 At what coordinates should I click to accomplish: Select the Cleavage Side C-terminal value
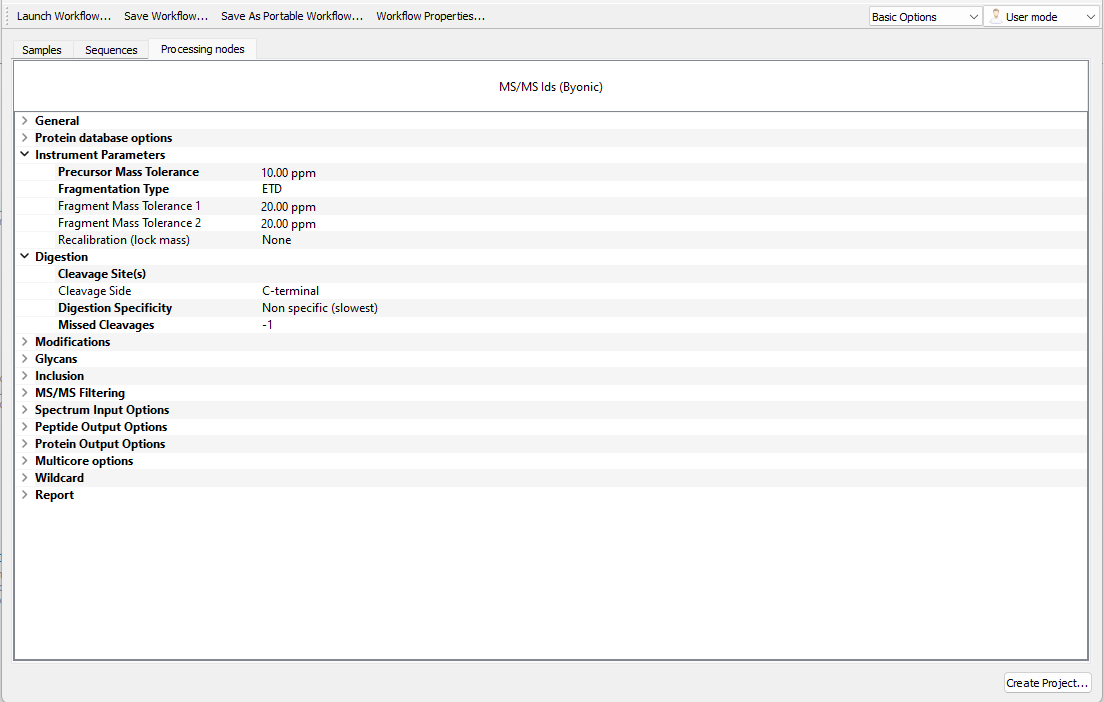[x=290, y=291]
